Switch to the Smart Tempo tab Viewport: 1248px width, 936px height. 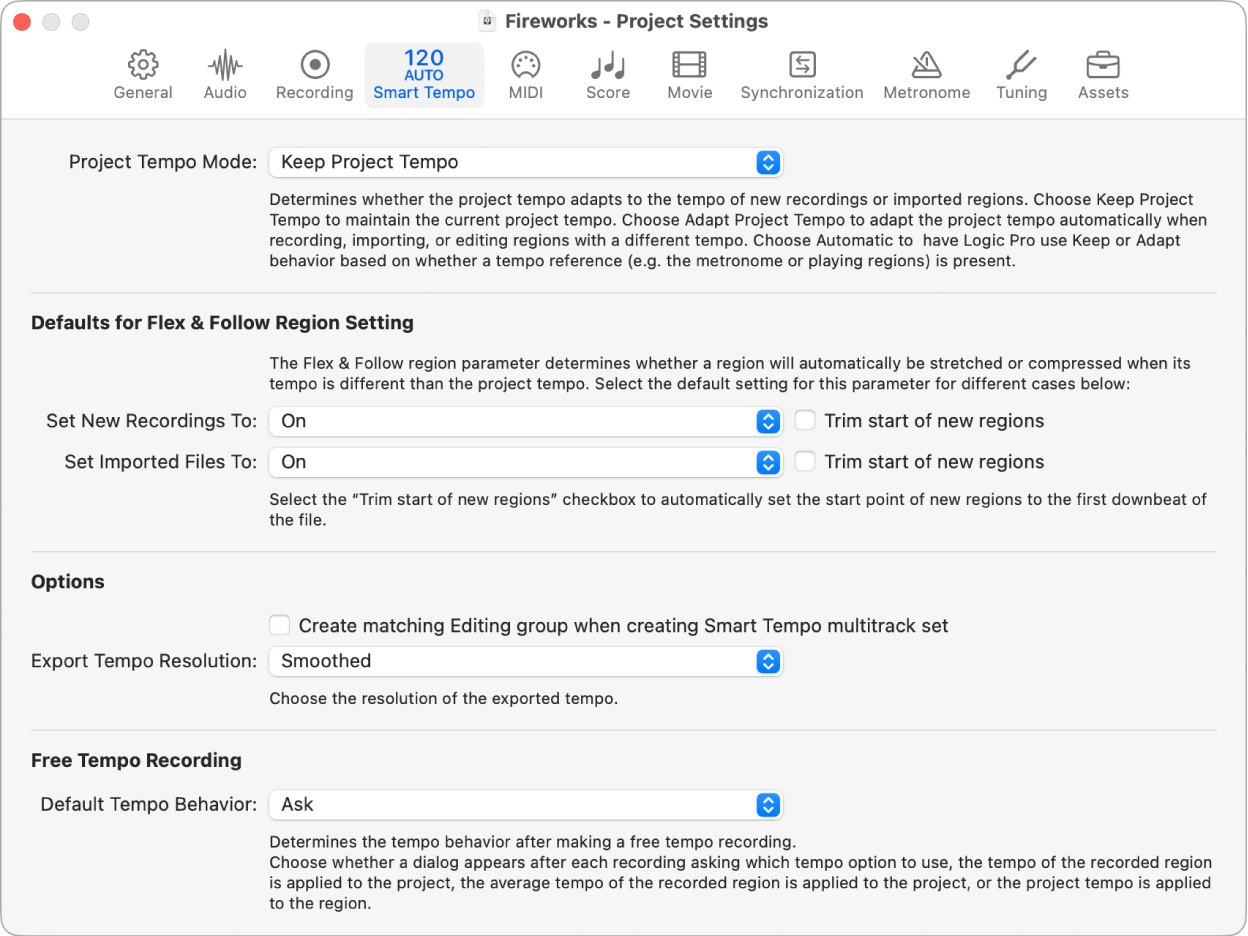424,75
